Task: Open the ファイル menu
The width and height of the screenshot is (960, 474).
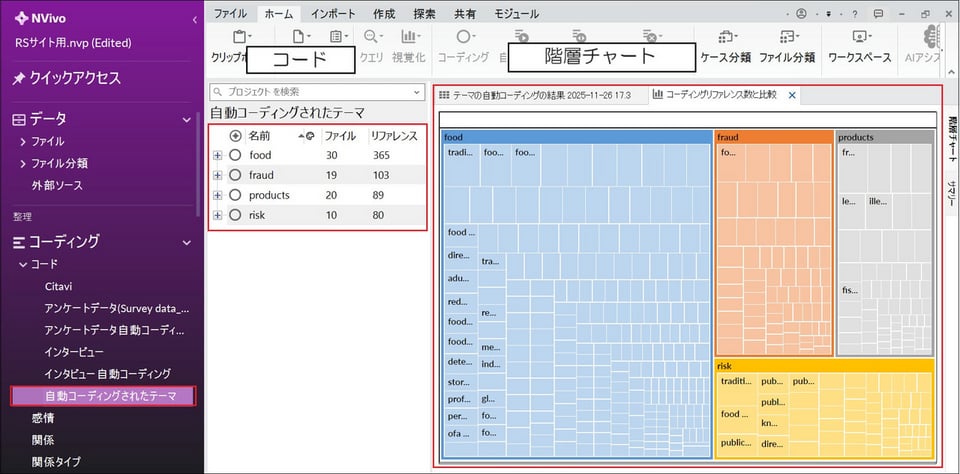Action: point(230,13)
